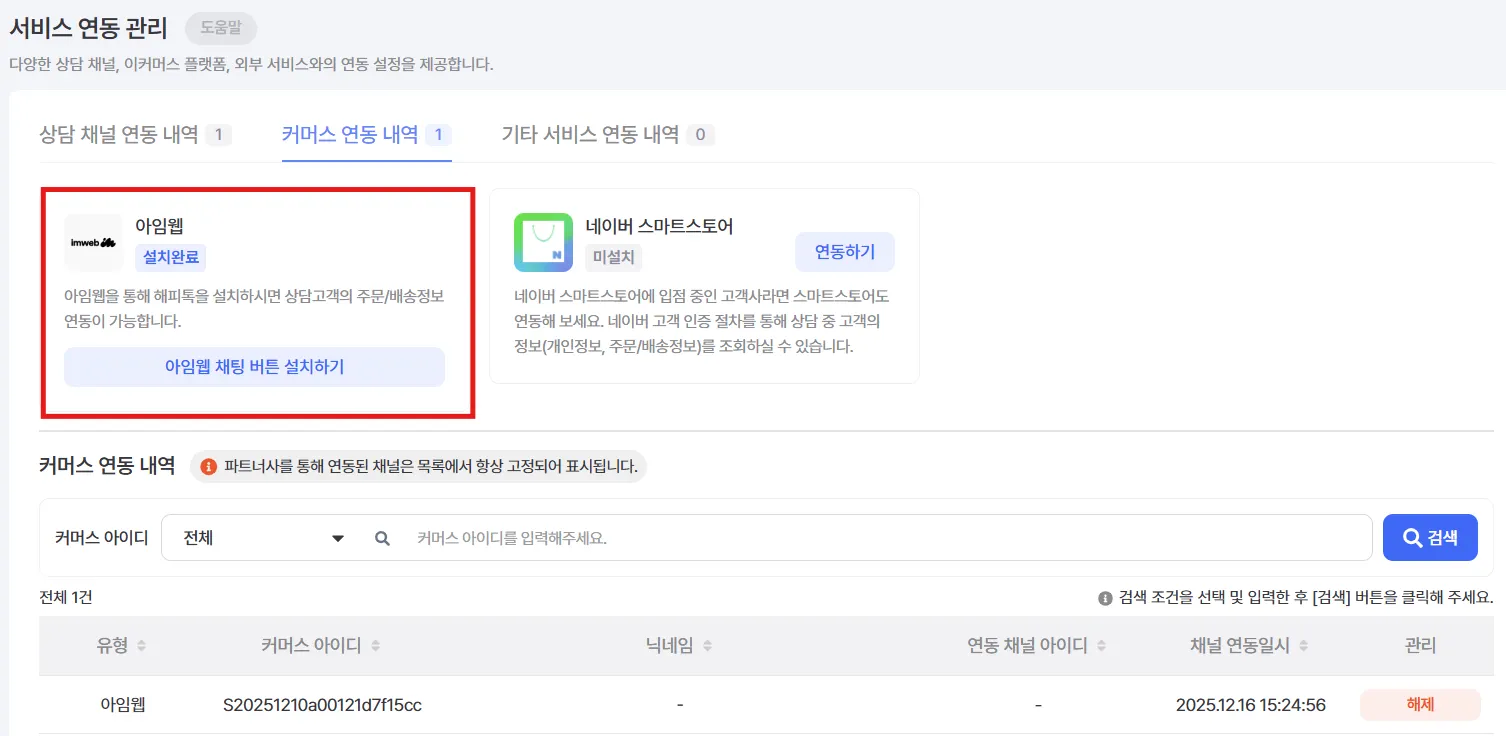Click the 관리 column header

pyautogui.click(x=1420, y=646)
